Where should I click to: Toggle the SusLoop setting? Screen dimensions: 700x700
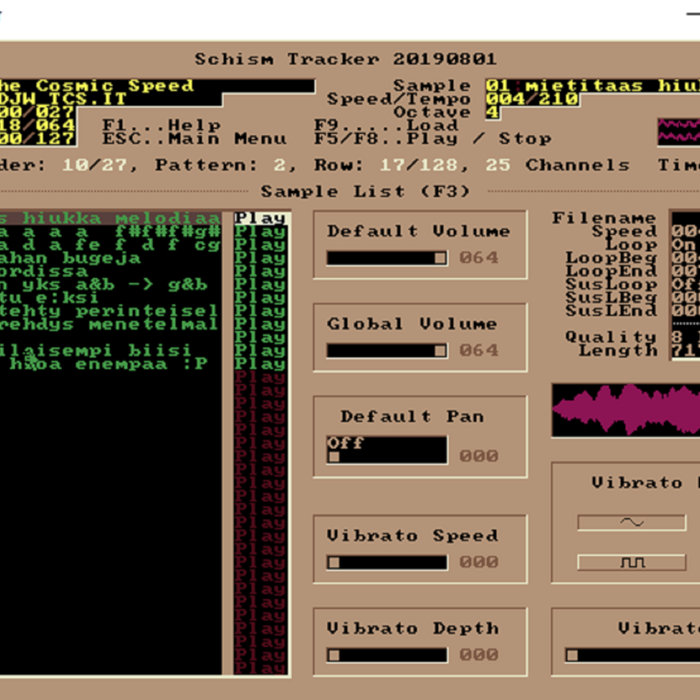click(684, 284)
